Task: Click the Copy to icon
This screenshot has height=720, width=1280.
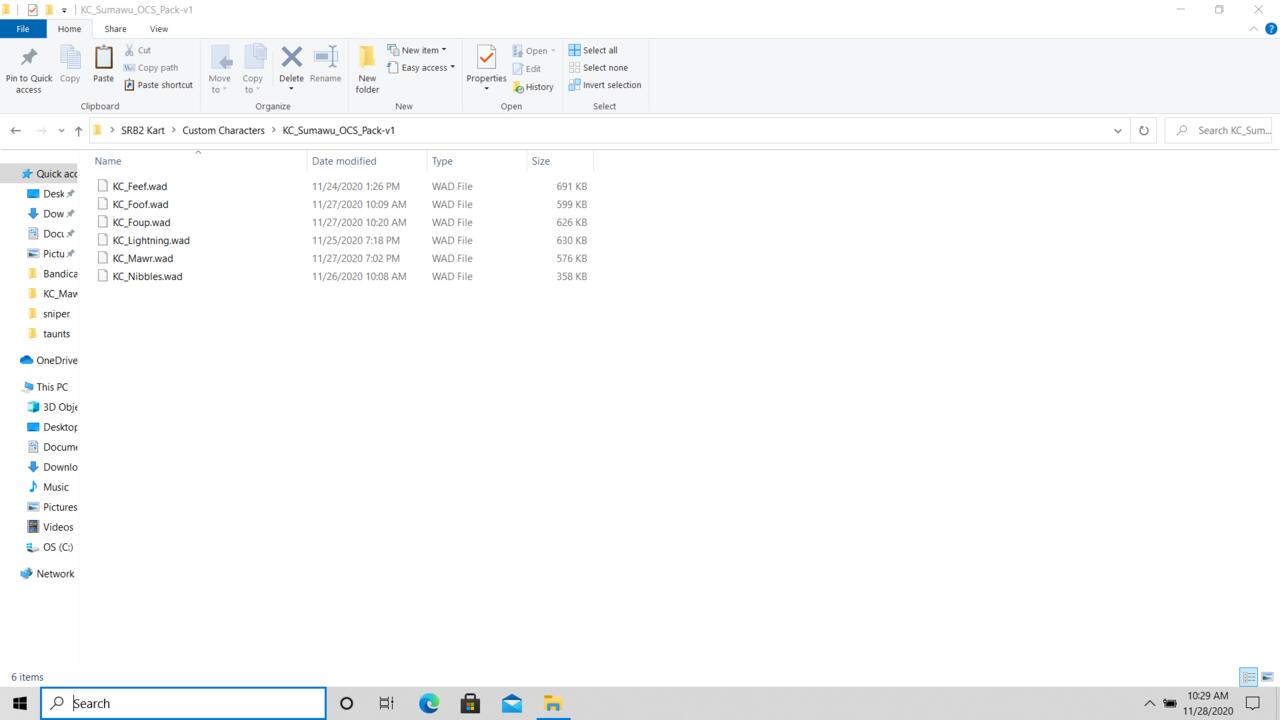Action: tap(253, 70)
